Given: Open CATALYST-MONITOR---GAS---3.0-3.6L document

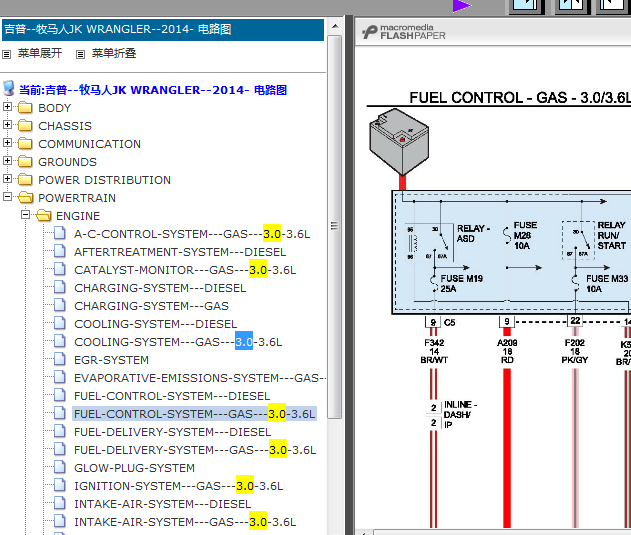Looking at the screenshot, I should 185,270.
